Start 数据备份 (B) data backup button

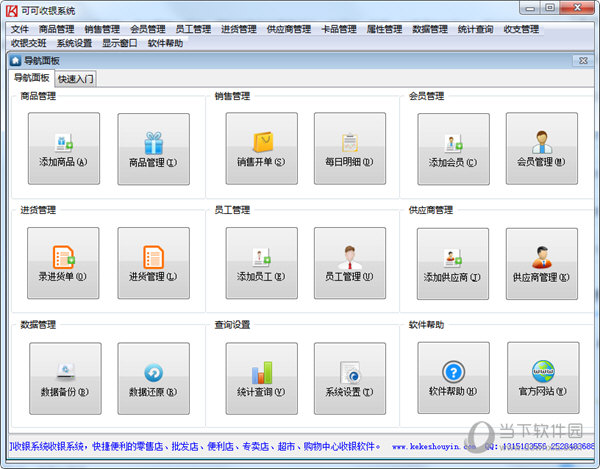click(65, 378)
